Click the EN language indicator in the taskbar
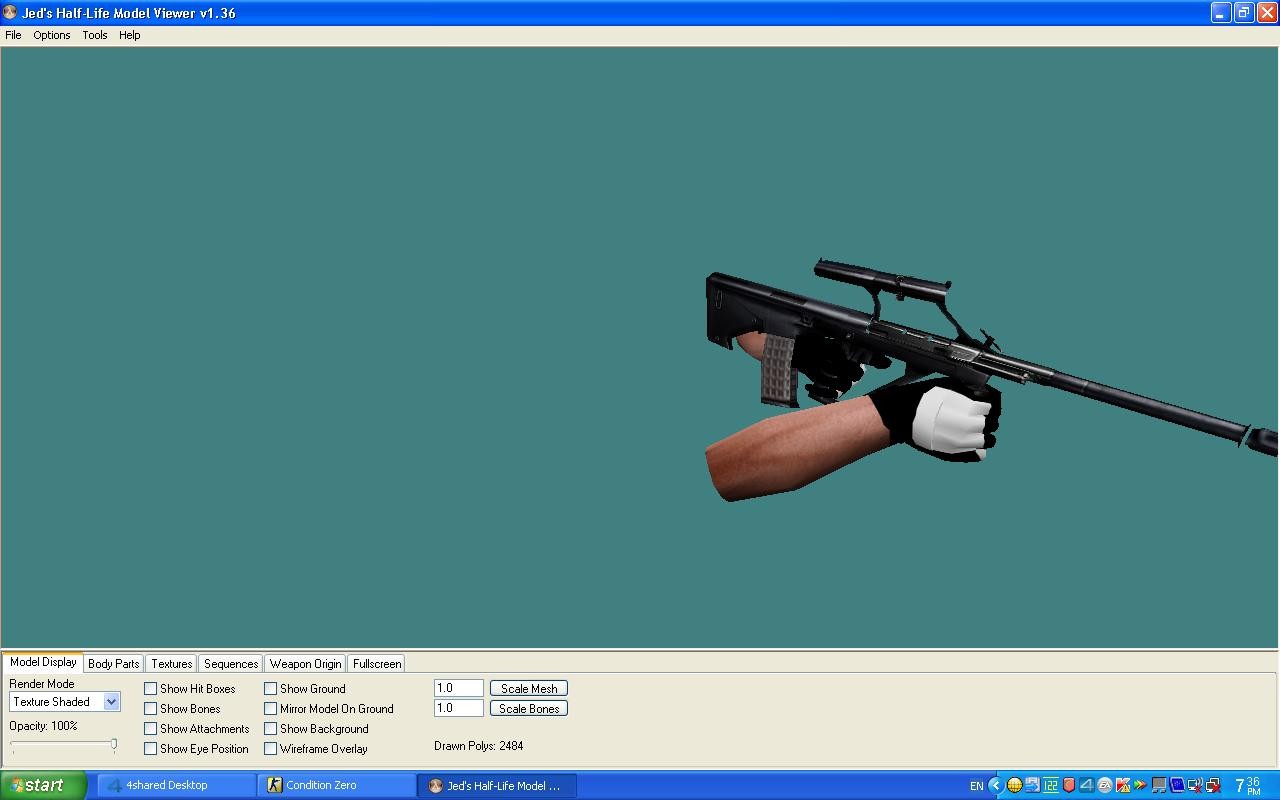The width and height of the screenshot is (1280, 800). pos(975,785)
